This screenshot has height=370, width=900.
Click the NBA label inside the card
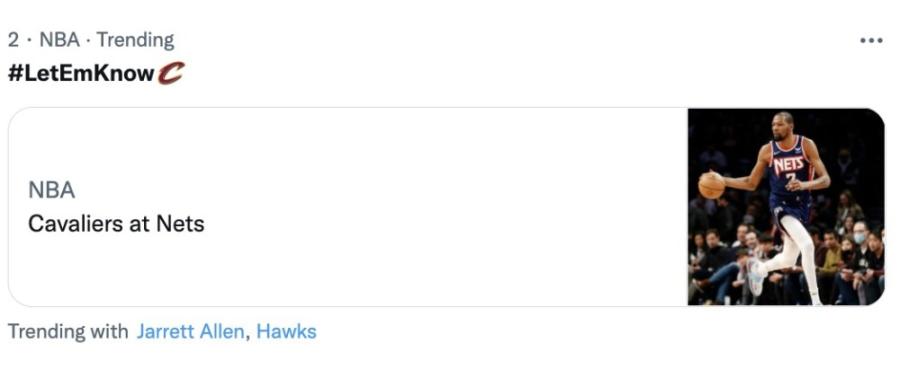51,190
